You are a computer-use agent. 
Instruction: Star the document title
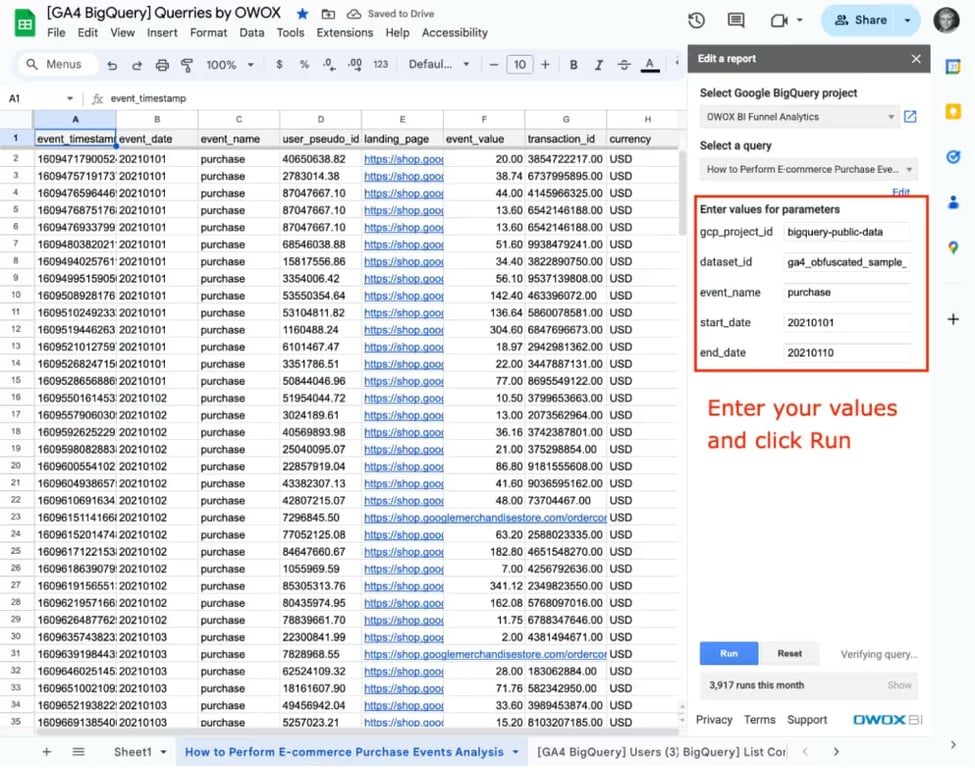tap(303, 14)
